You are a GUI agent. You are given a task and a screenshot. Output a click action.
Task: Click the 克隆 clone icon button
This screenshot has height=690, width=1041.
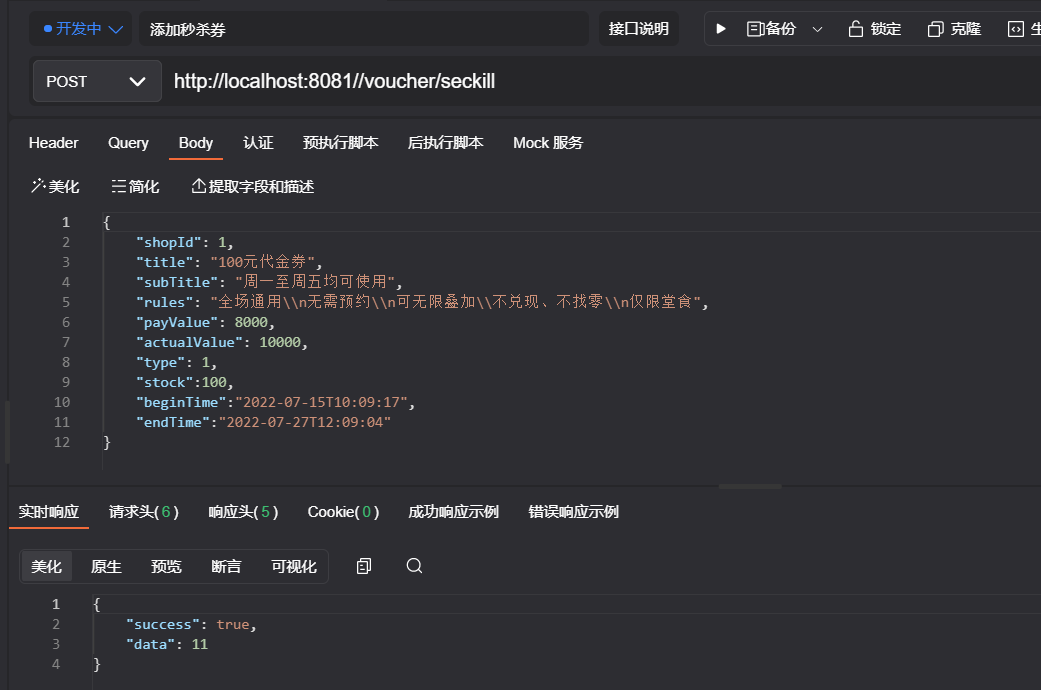[x=954, y=29]
